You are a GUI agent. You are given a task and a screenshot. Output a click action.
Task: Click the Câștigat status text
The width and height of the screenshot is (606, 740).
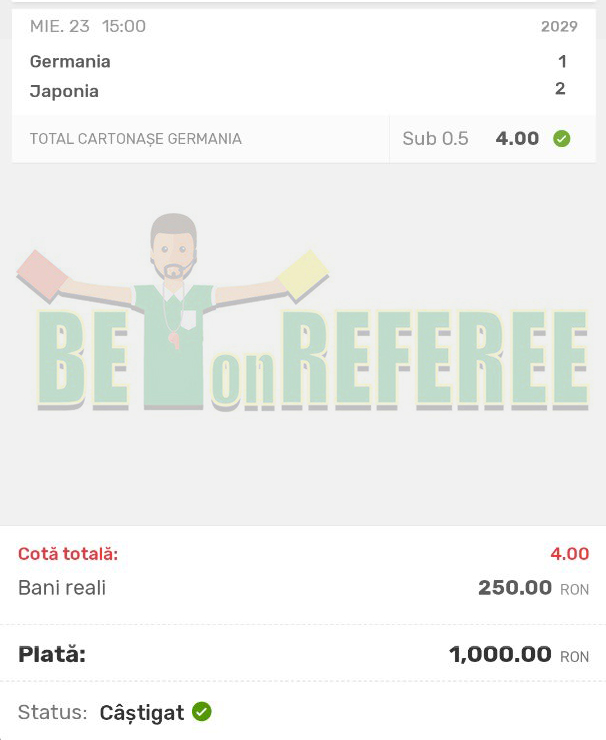[x=142, y=713]
